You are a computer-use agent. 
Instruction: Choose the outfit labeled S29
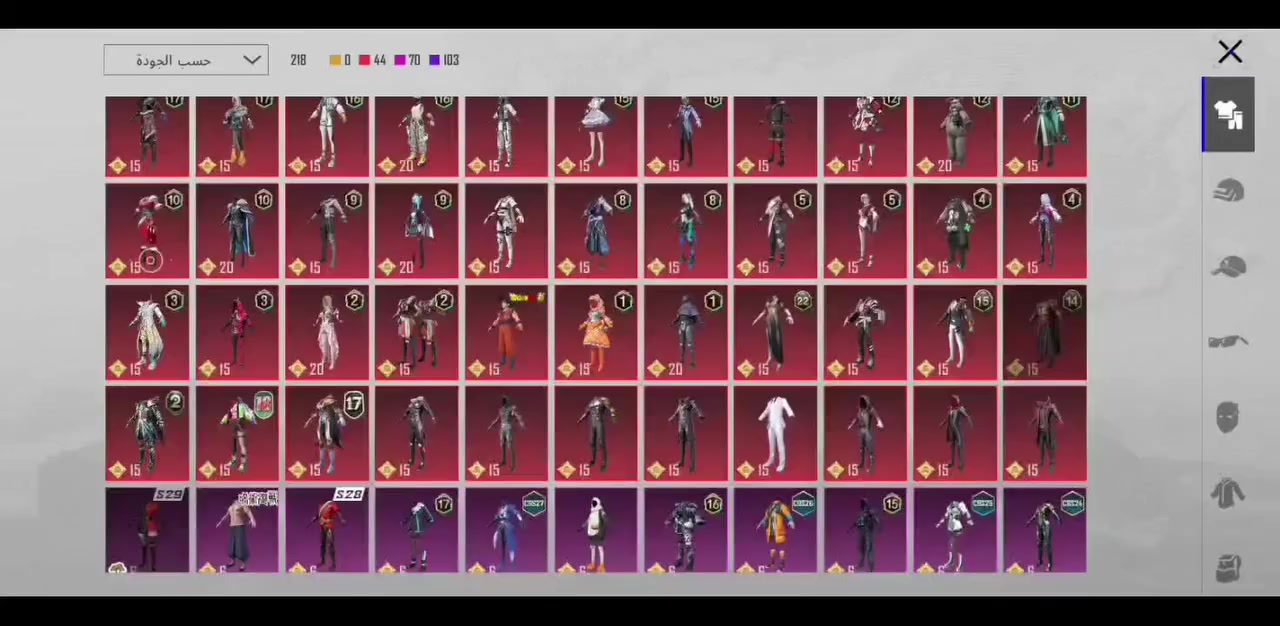147,530
